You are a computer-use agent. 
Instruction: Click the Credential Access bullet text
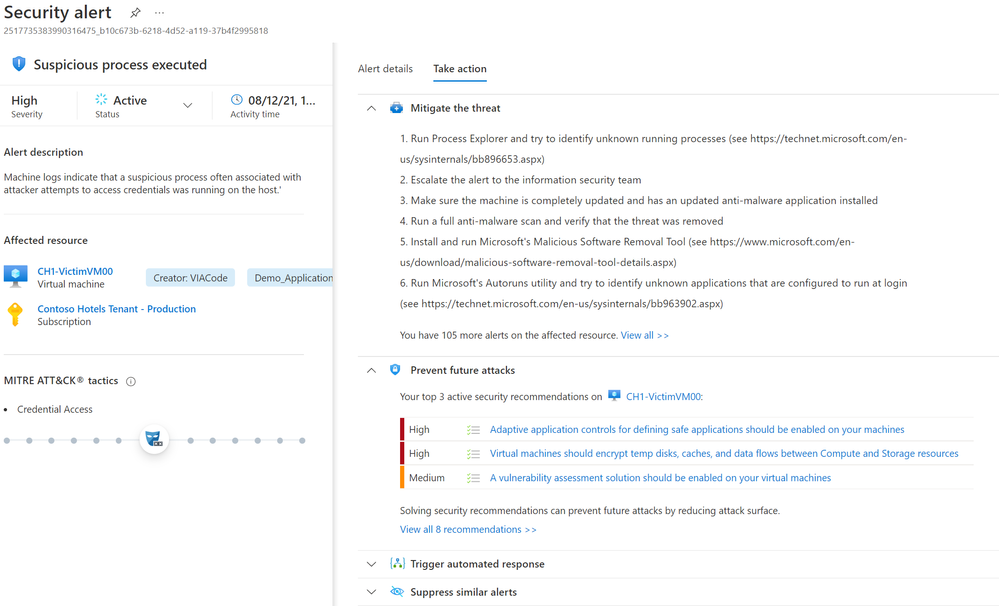55,409
